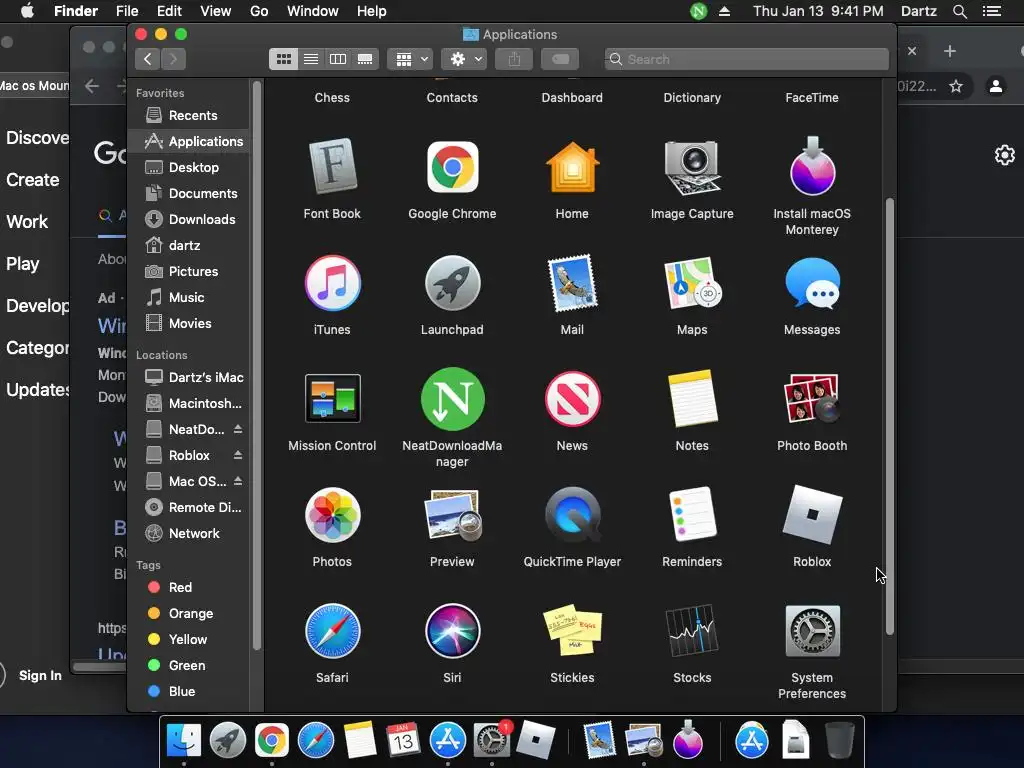
Task: Select the Image Capture app icon
Action: pos(692,168)
